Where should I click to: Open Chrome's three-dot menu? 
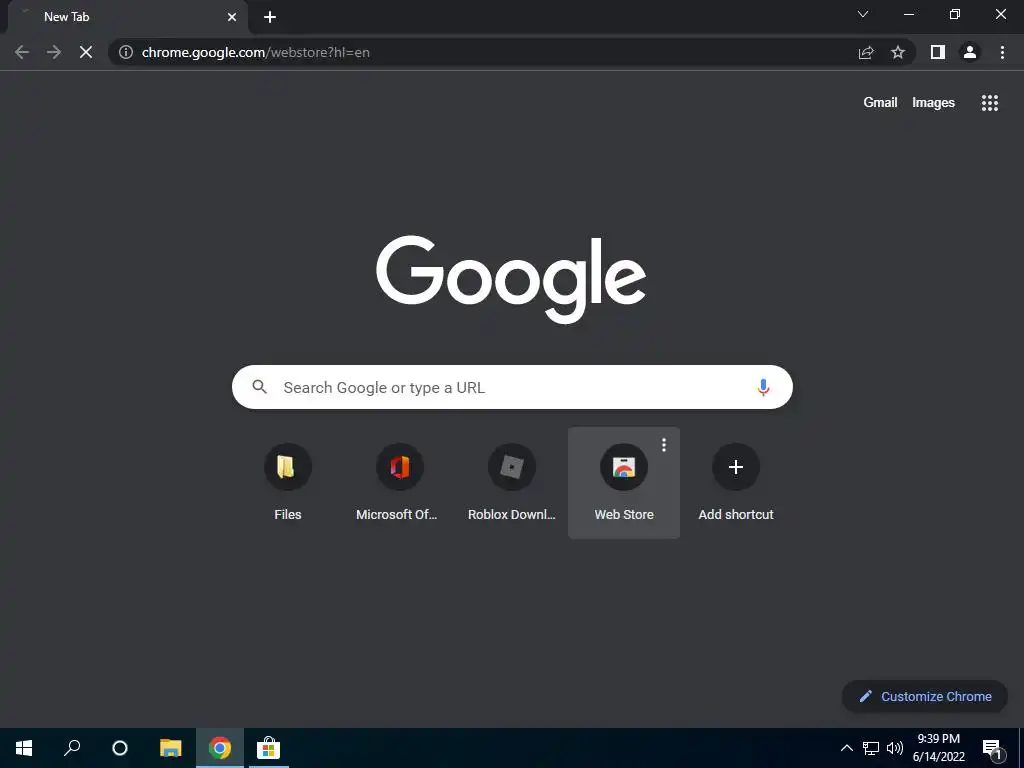click(x=1002, y=52)
